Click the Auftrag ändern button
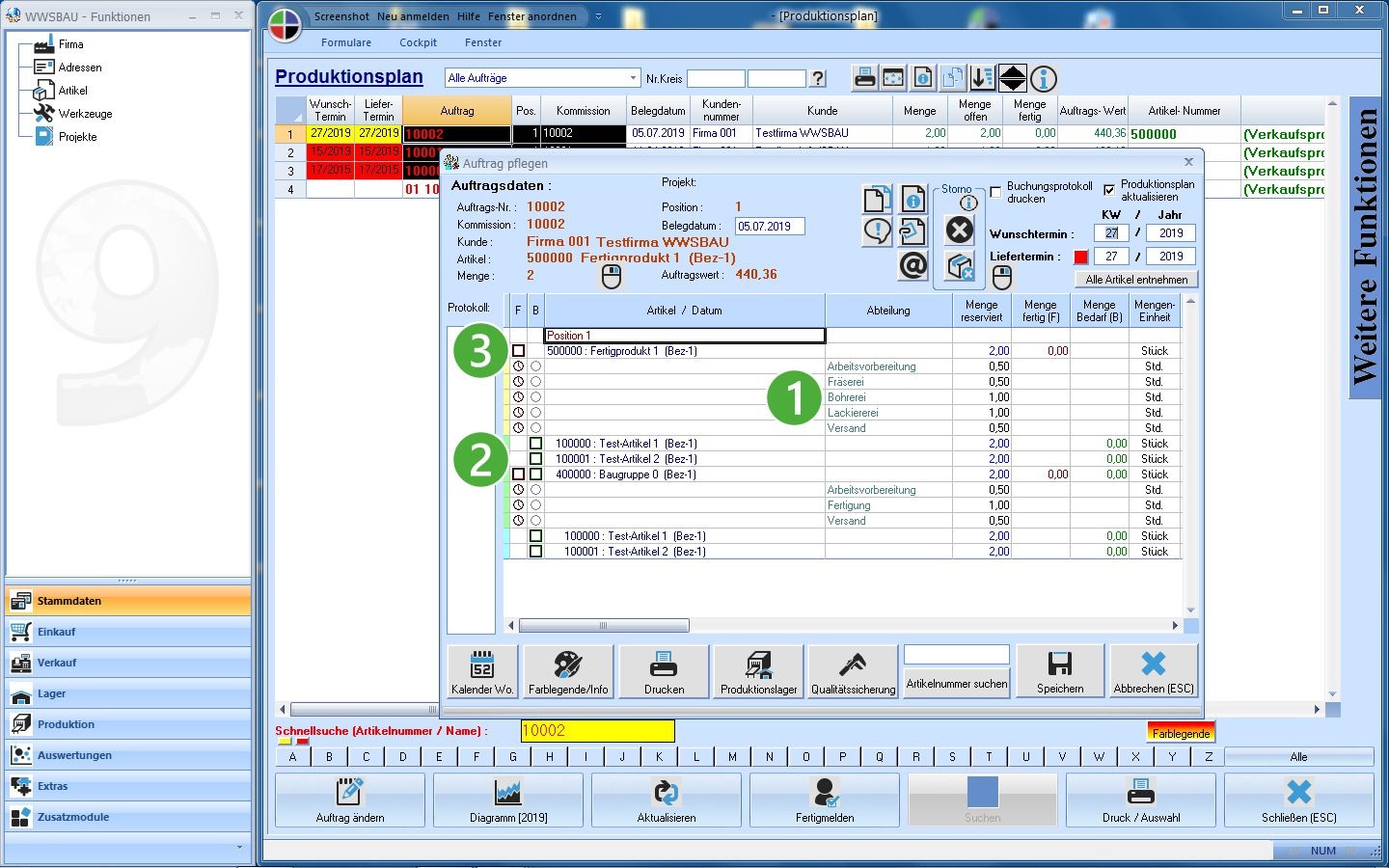Image resolution: width=1389 pixels, height=868 pixels. [x=350, y=800]
